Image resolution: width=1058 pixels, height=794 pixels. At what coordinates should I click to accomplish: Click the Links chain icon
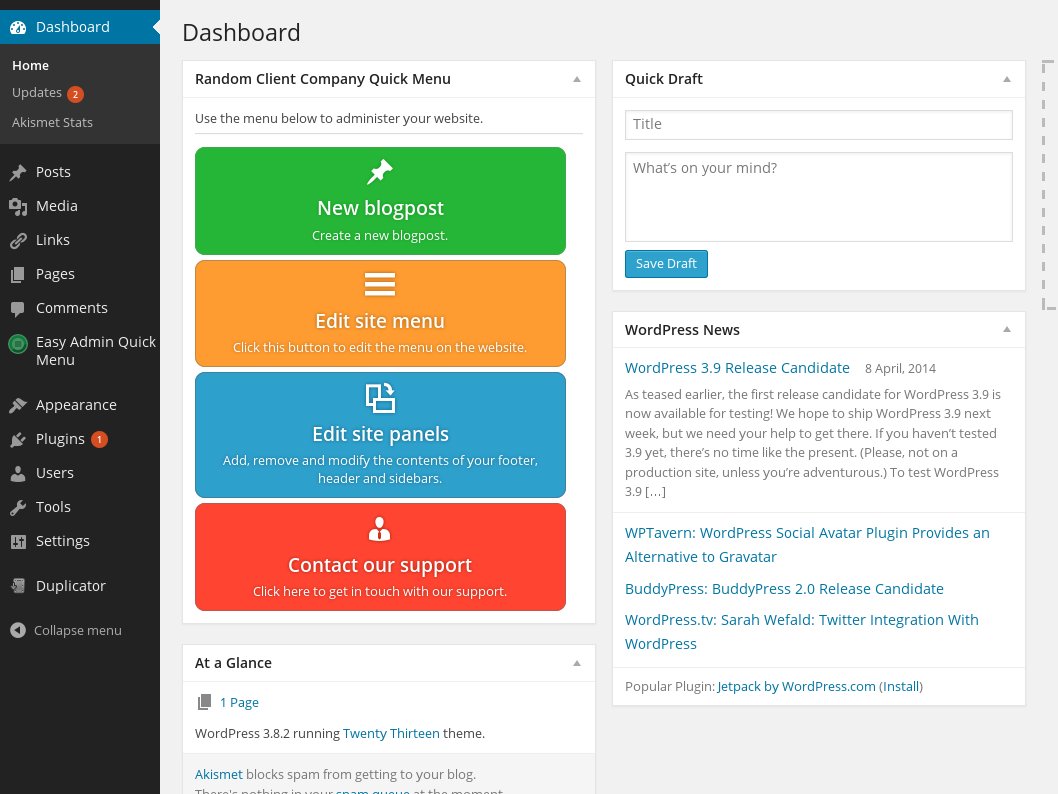18,241
